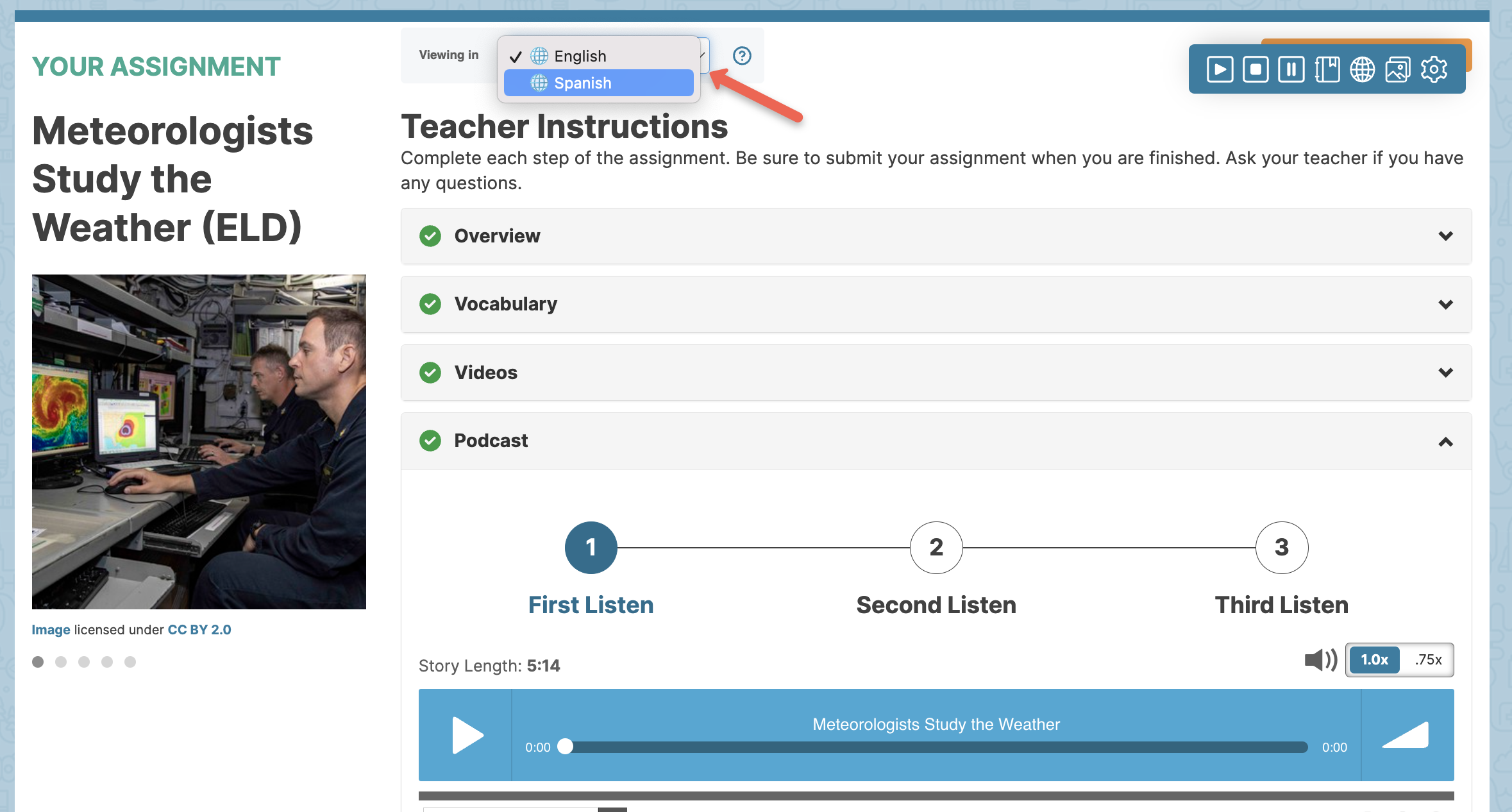
Task: Open the picture dictionary image icon
Action: click(x=1398, y=69)
